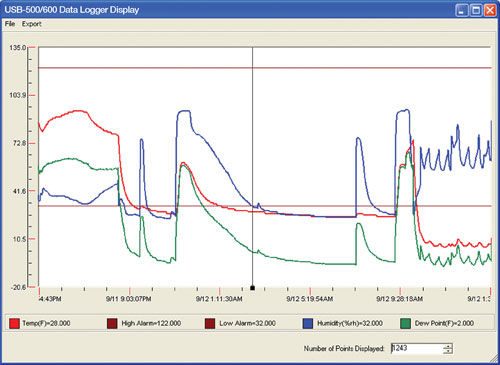Close the Data Logger Display window
This screenshot has width=500, height=365.
(x=490, y=10)
